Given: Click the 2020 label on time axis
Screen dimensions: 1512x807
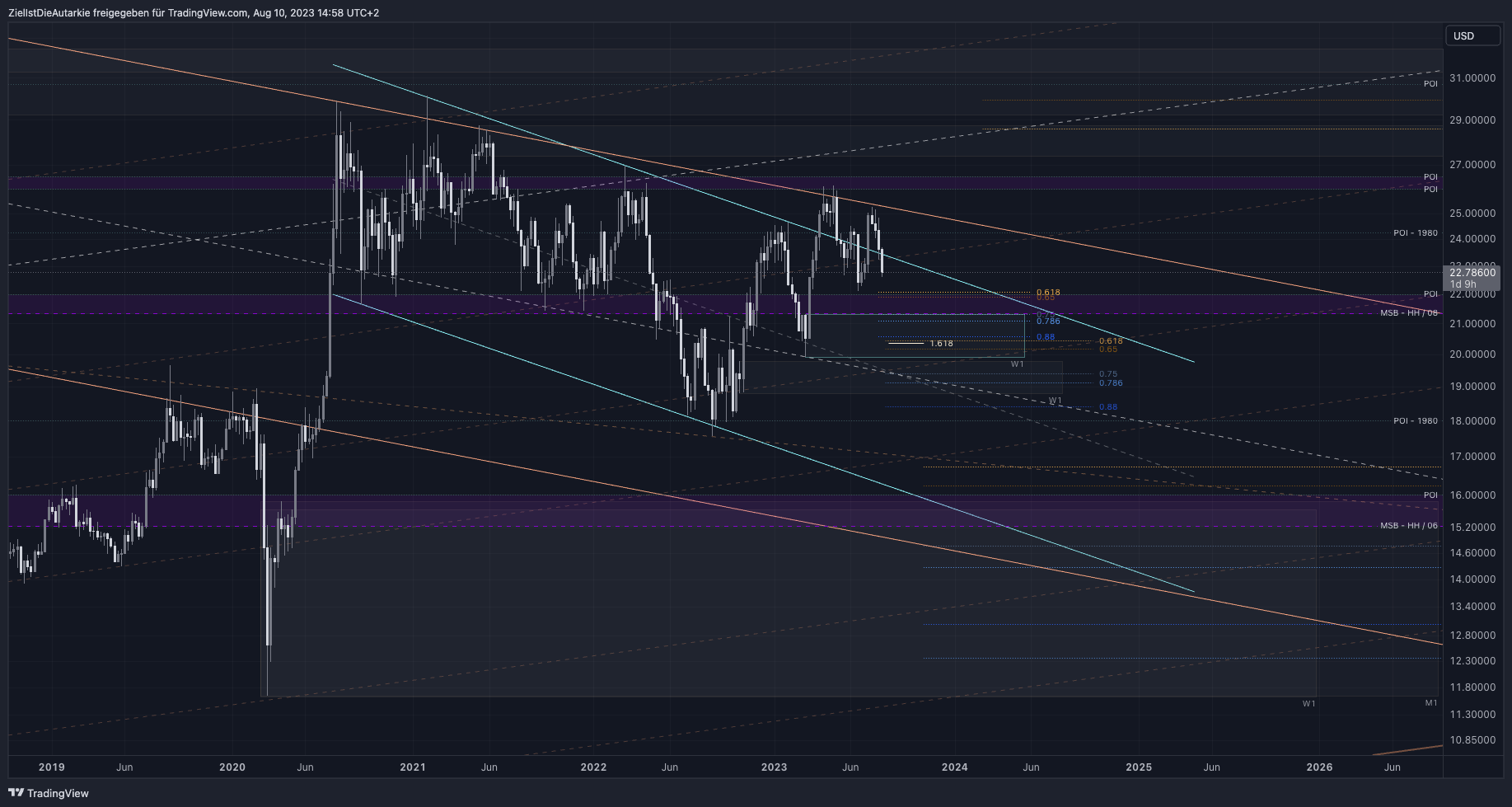Looking at the screenshot, I should pos(232,767).
